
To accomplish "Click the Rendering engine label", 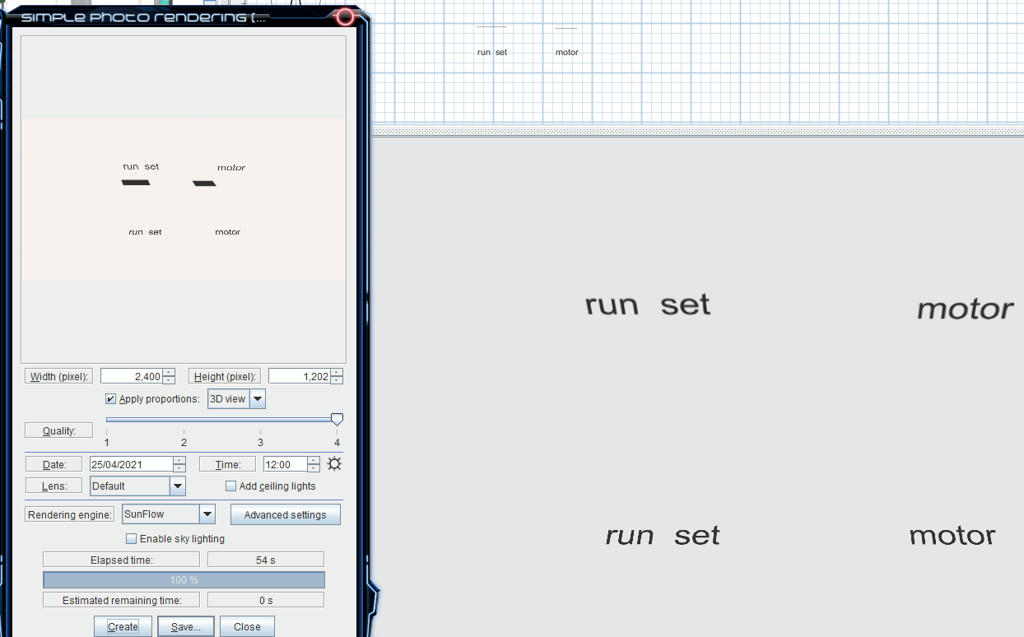I will (69, 515).
